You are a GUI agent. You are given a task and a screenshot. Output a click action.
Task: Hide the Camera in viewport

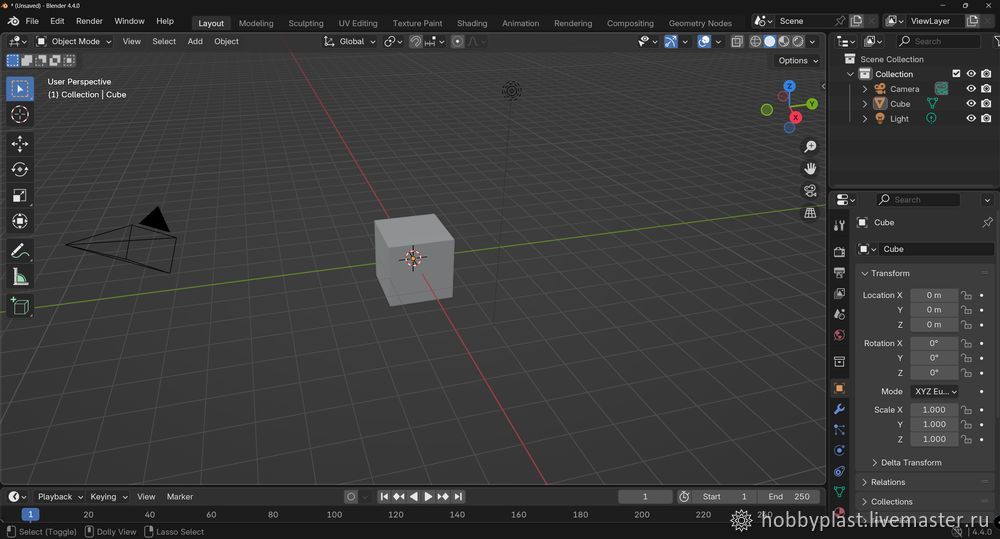[971, 89]
